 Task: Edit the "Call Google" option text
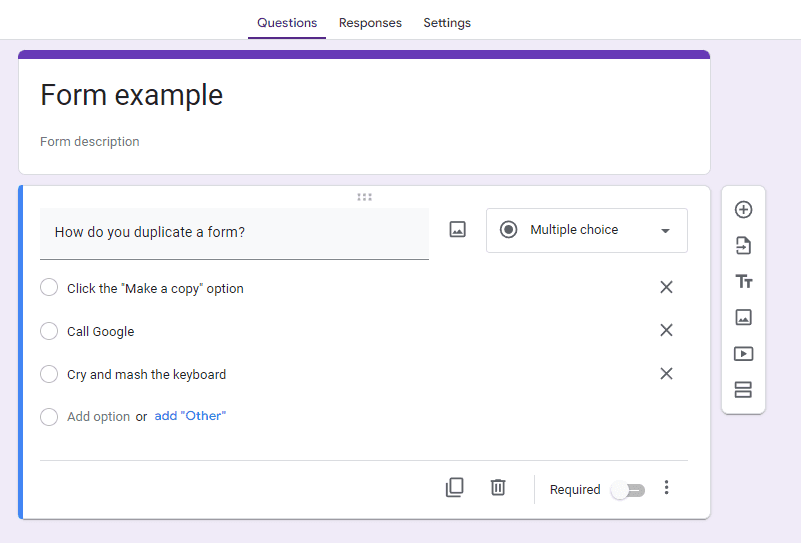click(x=101, y=332)
